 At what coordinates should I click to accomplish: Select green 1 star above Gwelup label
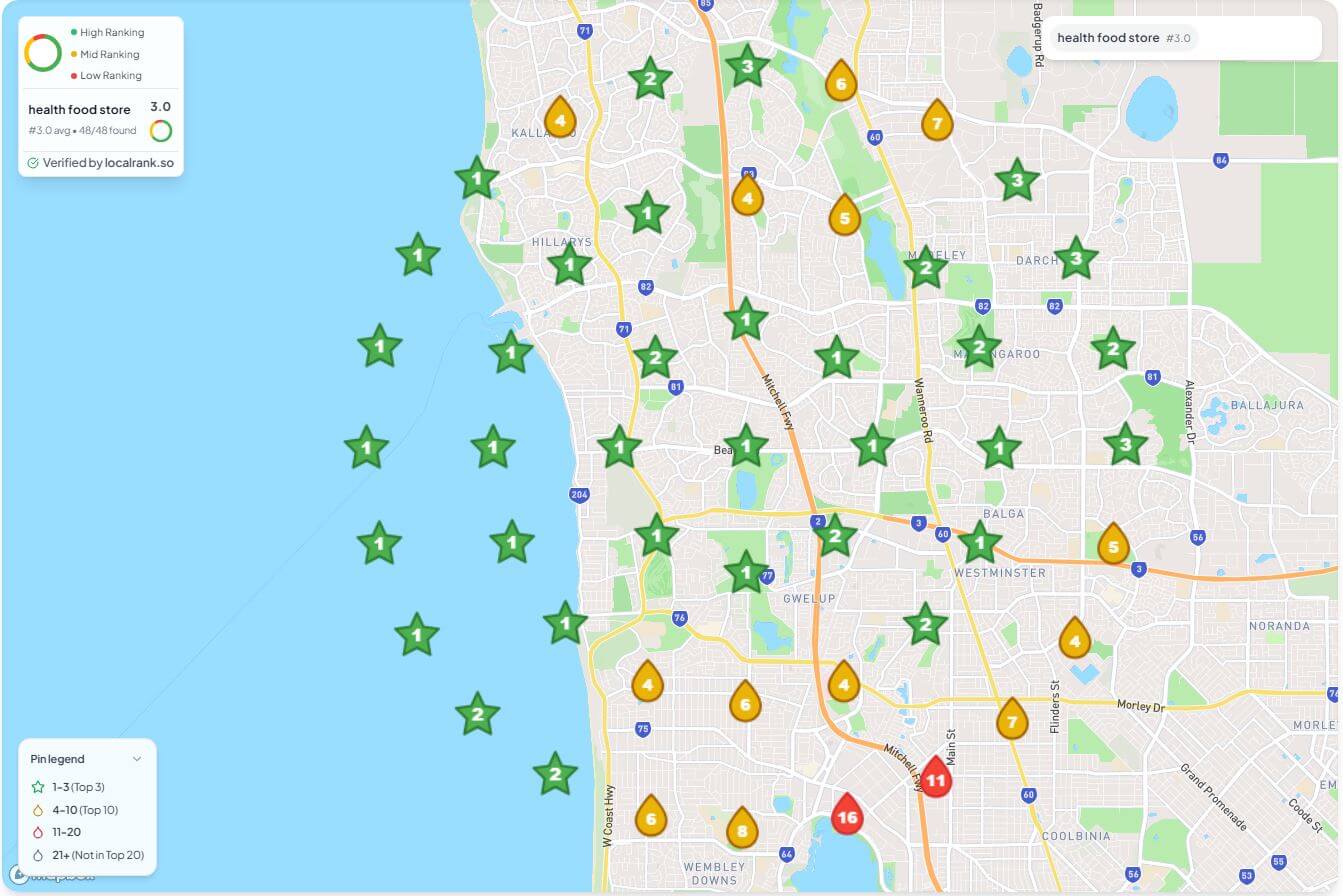click(745, 573)
